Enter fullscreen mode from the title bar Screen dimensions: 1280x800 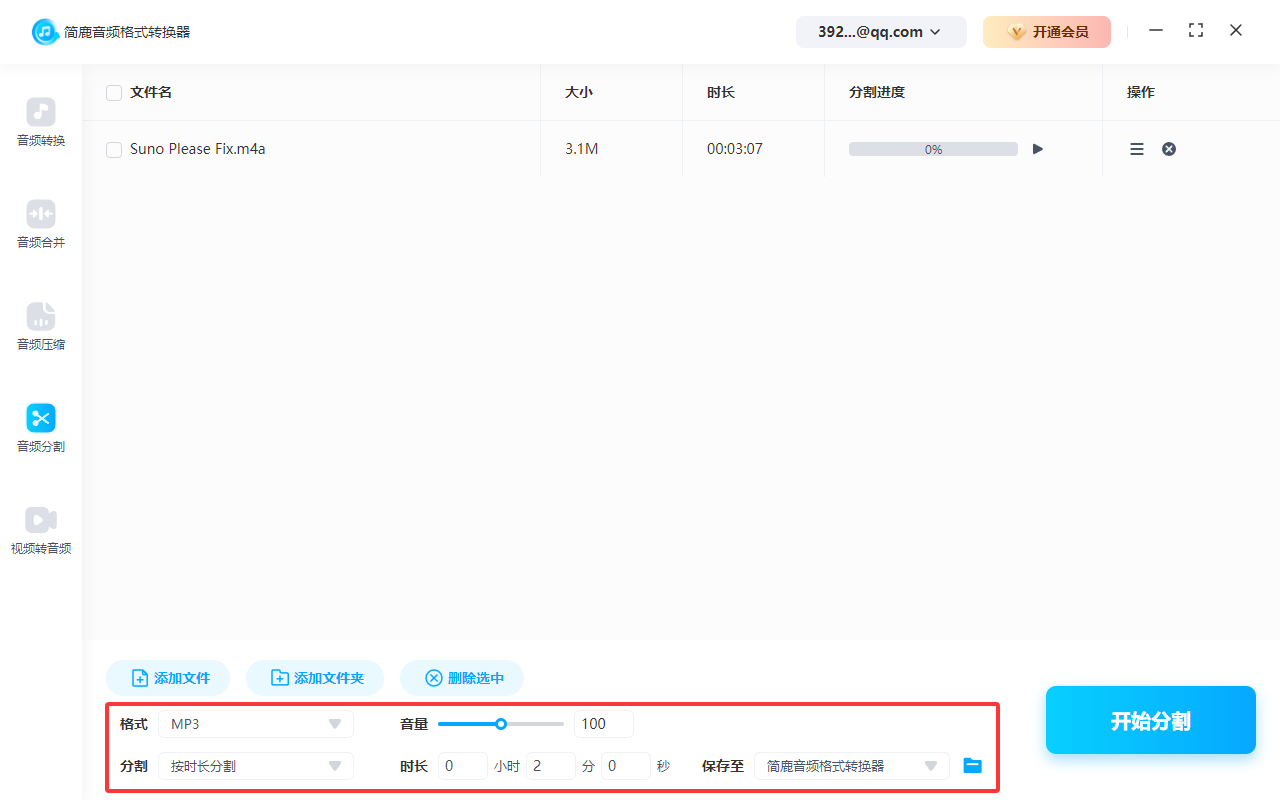click(x=1196, y=30)
